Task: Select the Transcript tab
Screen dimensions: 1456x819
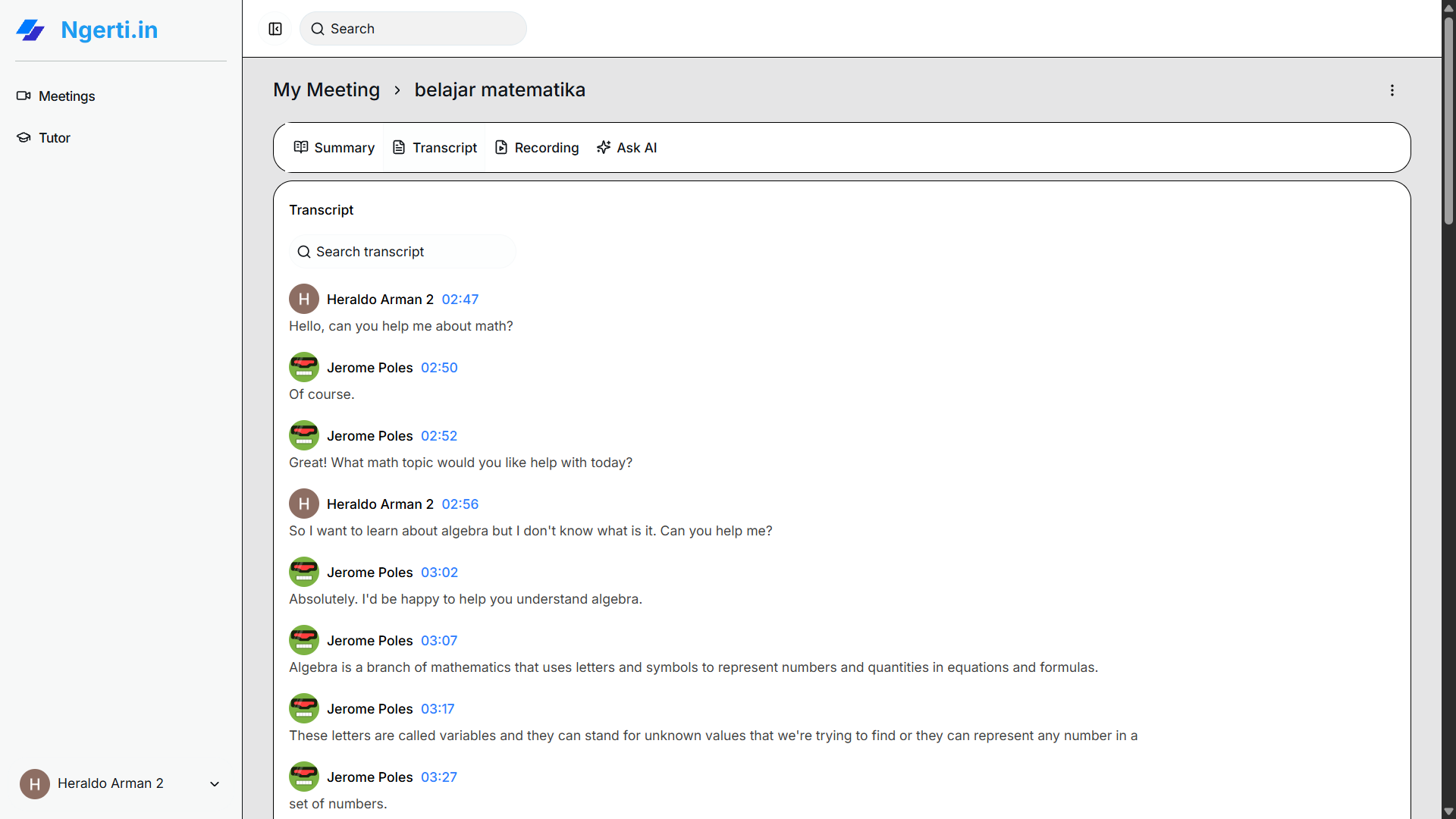Action: coord(435,148)
